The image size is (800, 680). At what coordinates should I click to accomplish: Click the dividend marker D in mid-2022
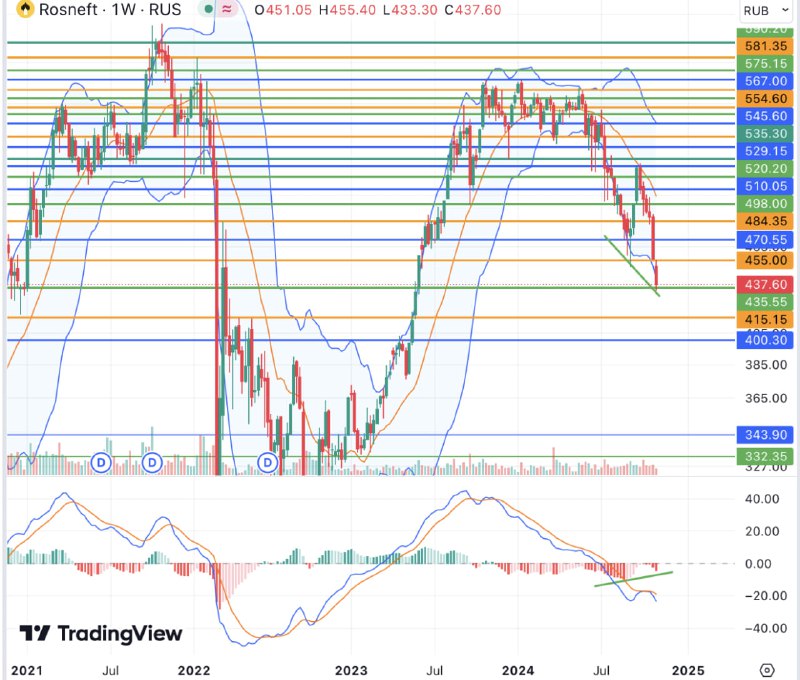pos(267,463)
